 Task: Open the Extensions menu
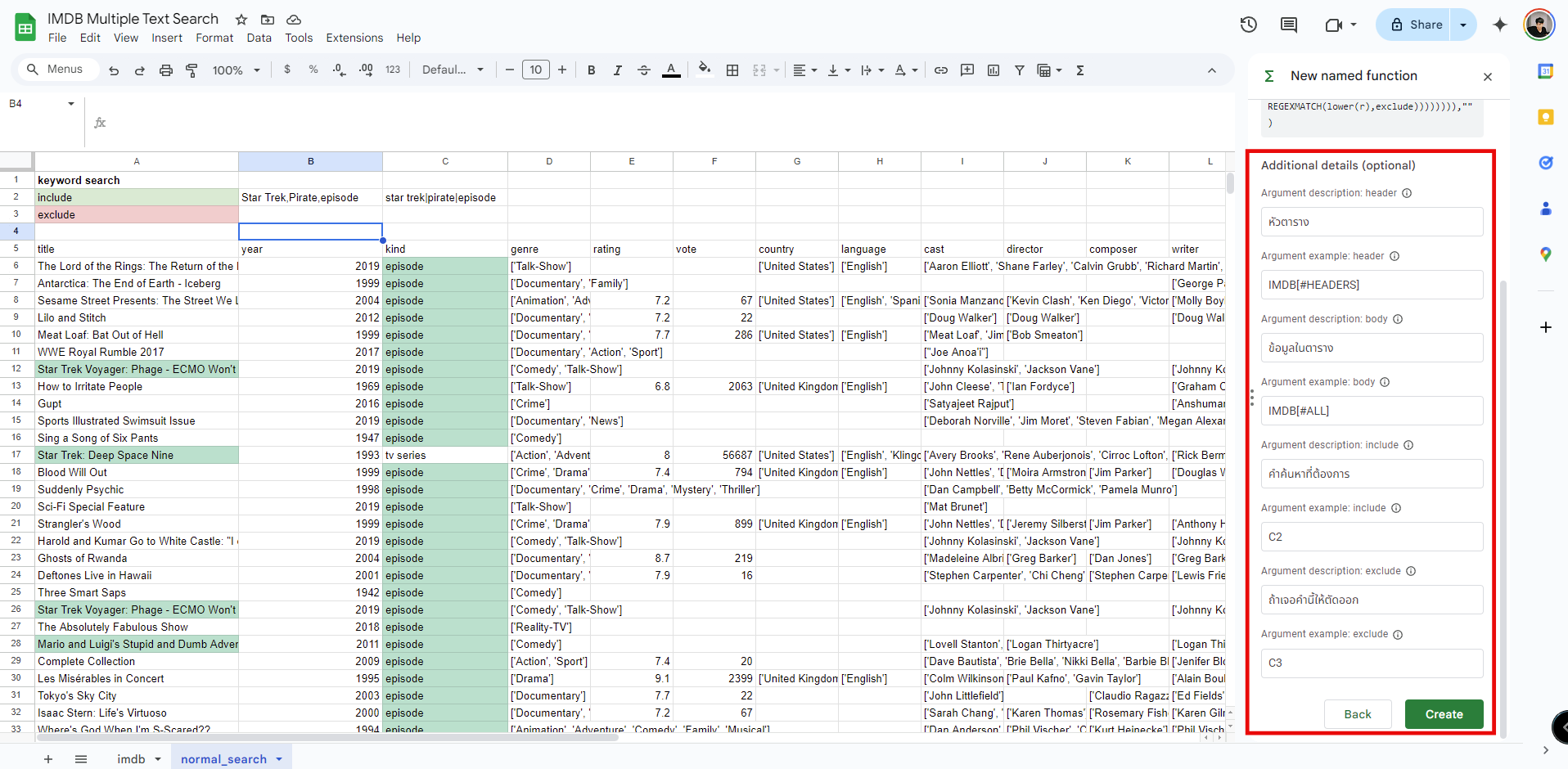tap(354, 38)
